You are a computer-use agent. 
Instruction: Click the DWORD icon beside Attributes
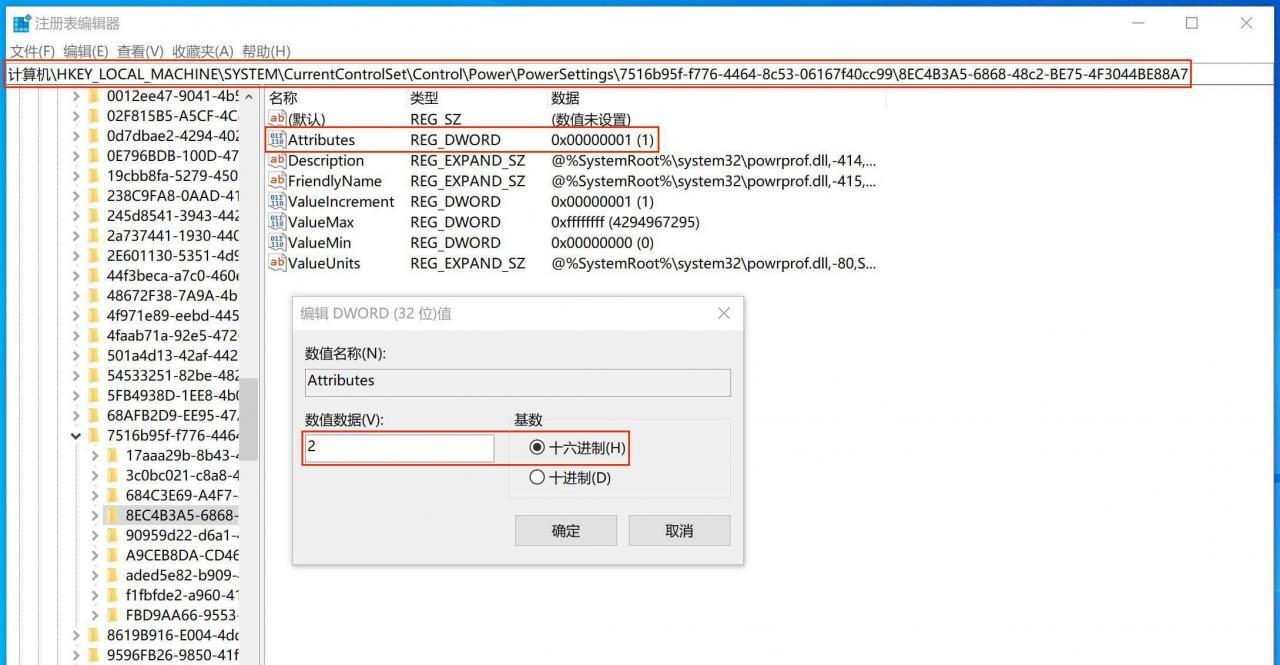pos(277,140)
